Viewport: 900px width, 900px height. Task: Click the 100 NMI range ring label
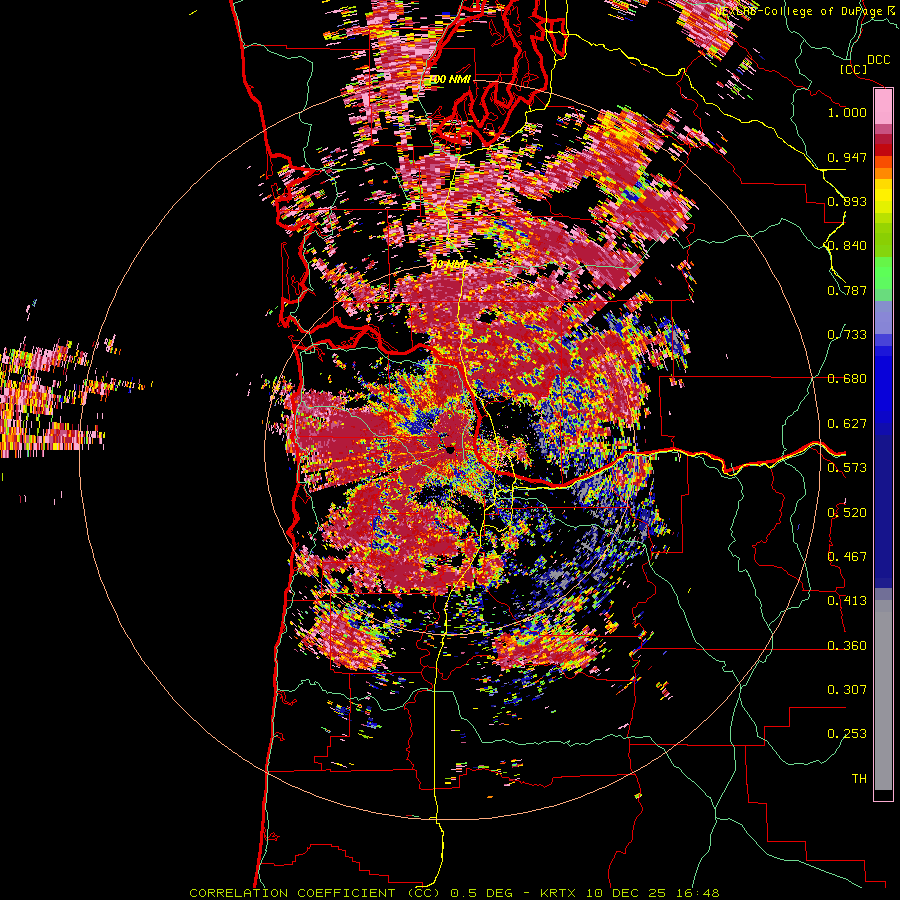(451, 79)
